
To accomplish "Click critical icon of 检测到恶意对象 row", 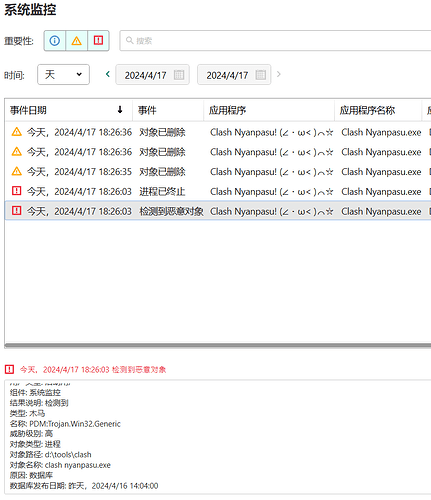I will coord(17,211).
